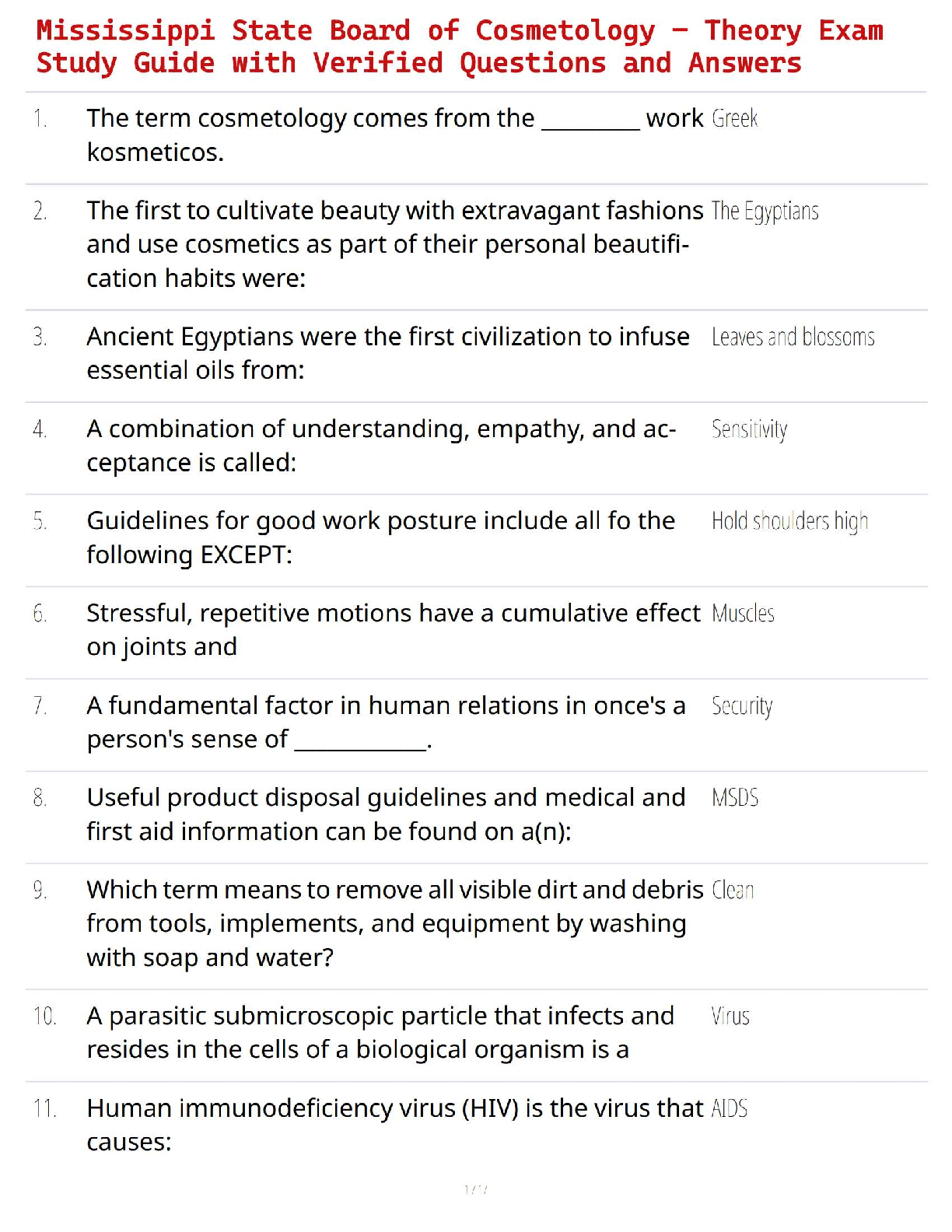Click the question about human immunodeficiency virus
952x1232 pixels.
(394, 1125)
